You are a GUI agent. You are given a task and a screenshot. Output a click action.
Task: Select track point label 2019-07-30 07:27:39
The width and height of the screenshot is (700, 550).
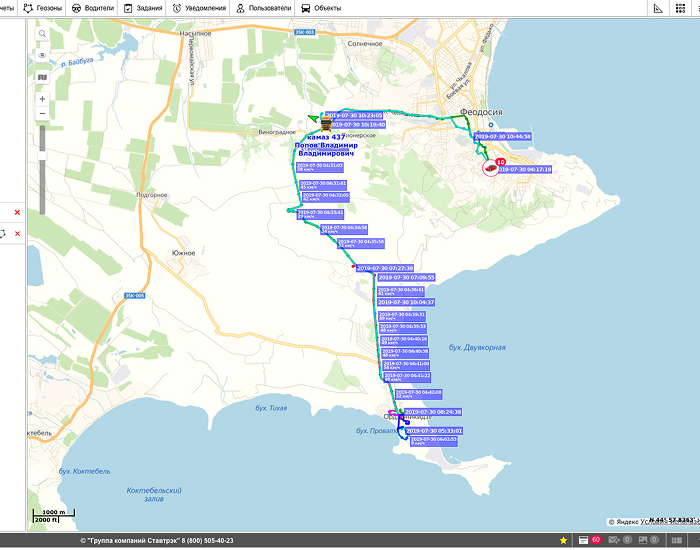click(385, 268)
